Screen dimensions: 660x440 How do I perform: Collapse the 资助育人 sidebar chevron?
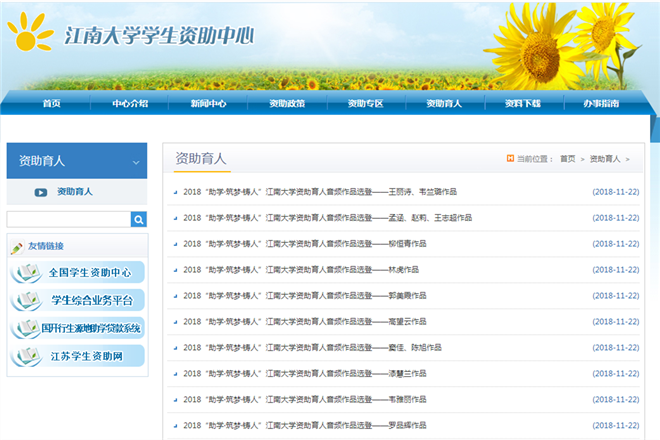click(136, 161)
